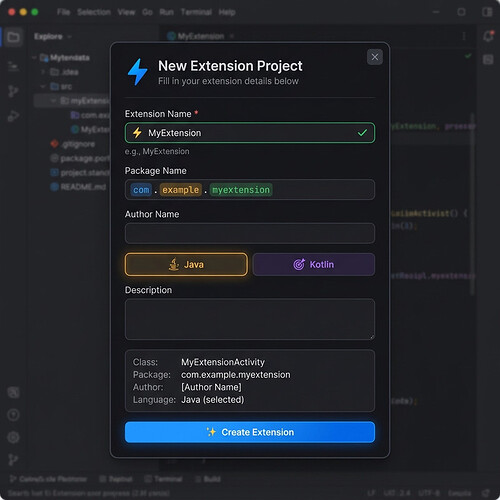The height and width of the screenshot is (500, 500).
Task: Click the '[Author Name]' summary text
Action: [x=211, y=387]
